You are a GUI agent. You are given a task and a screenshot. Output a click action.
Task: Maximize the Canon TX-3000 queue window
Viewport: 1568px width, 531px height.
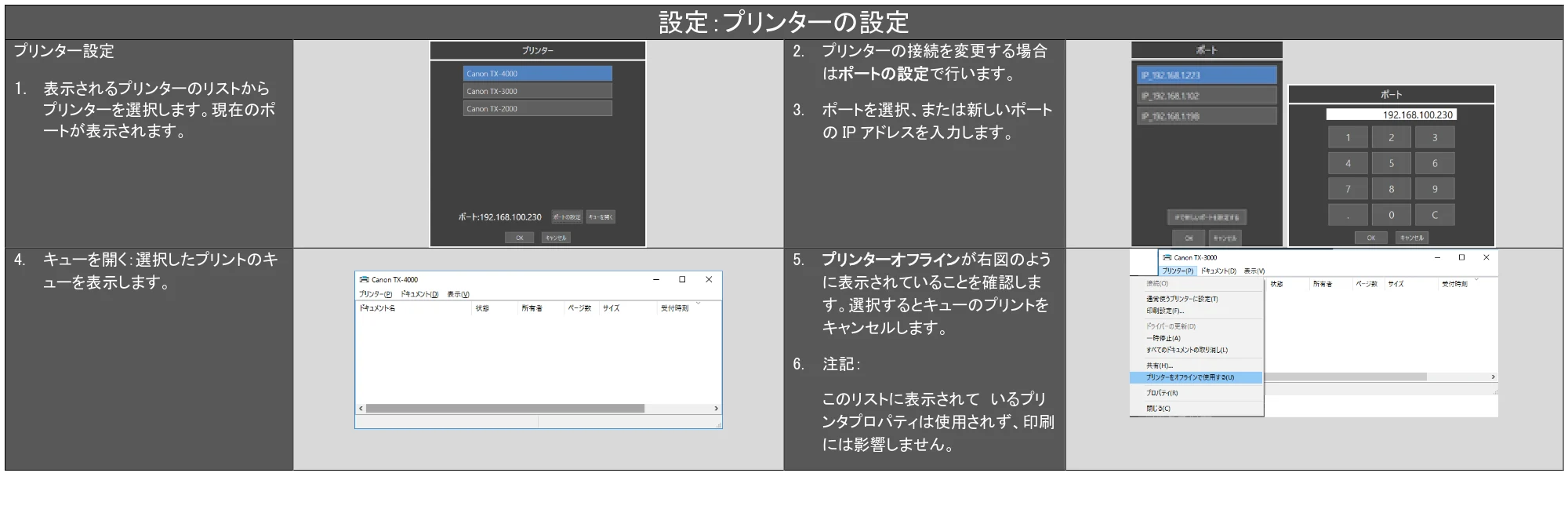click(1461, 257)
